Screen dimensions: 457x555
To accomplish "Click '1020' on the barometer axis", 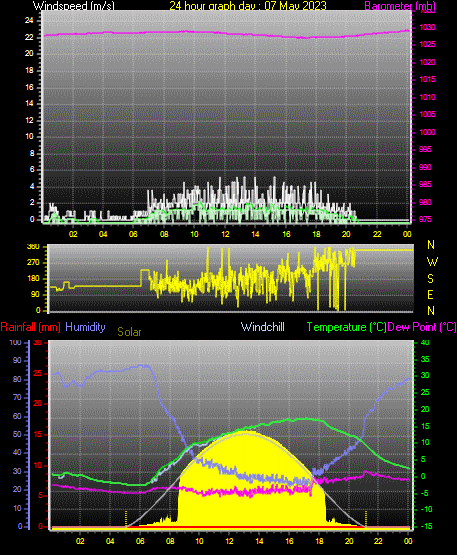I will 427,62.
